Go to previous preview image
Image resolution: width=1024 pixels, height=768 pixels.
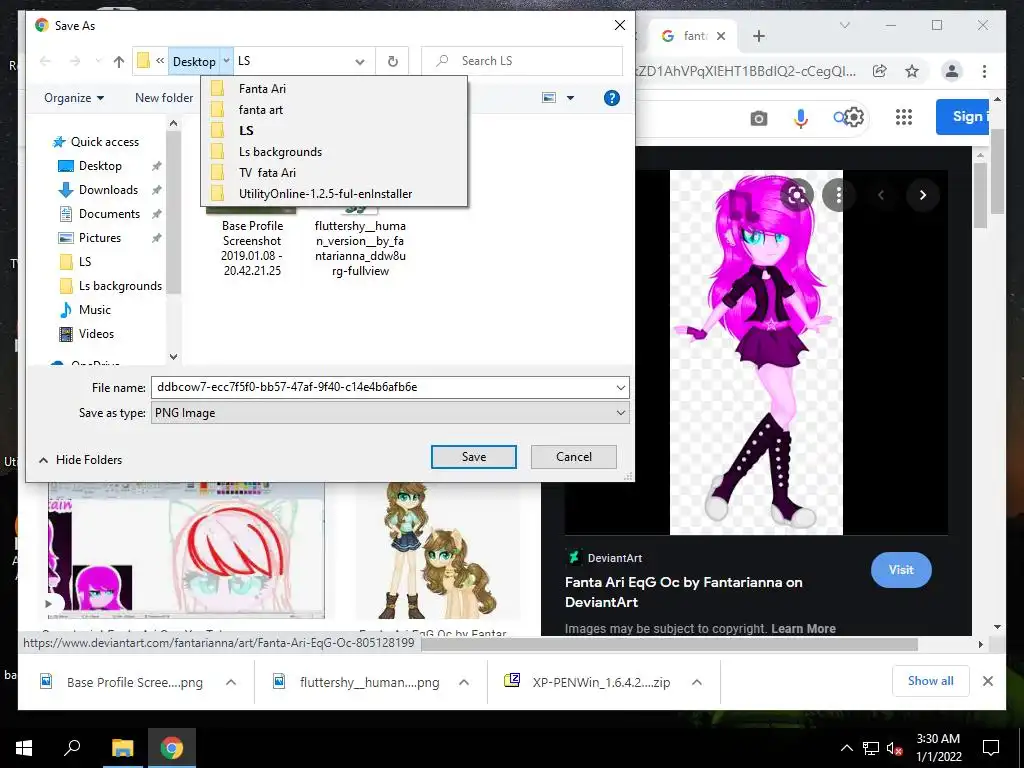[x=880, y=195]
